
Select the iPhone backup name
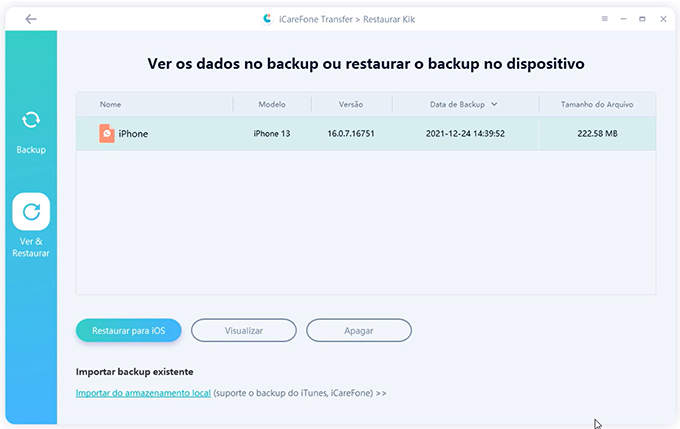(133, 134)
